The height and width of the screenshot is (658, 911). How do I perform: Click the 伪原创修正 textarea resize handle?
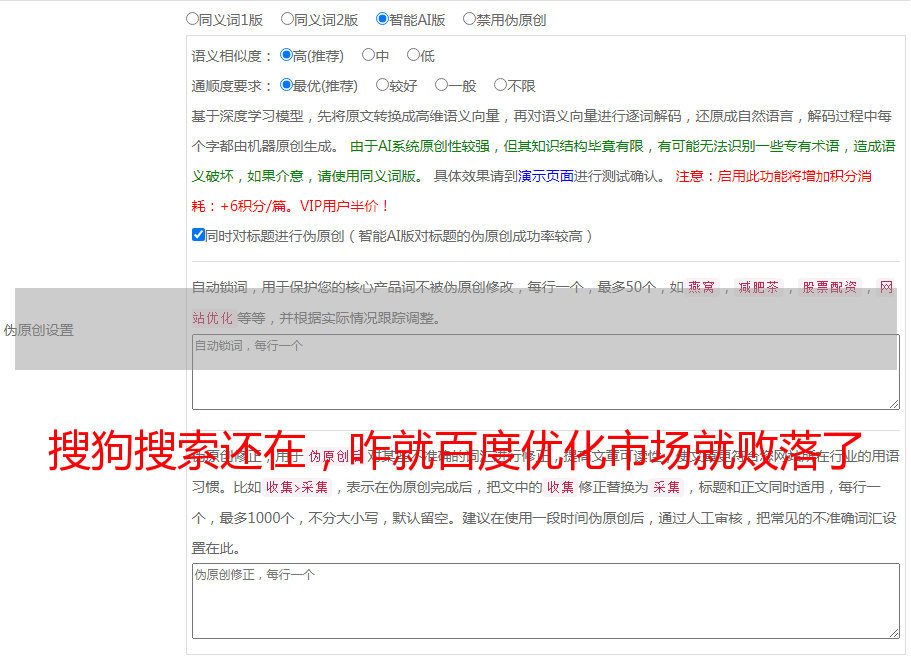[893, 632]
